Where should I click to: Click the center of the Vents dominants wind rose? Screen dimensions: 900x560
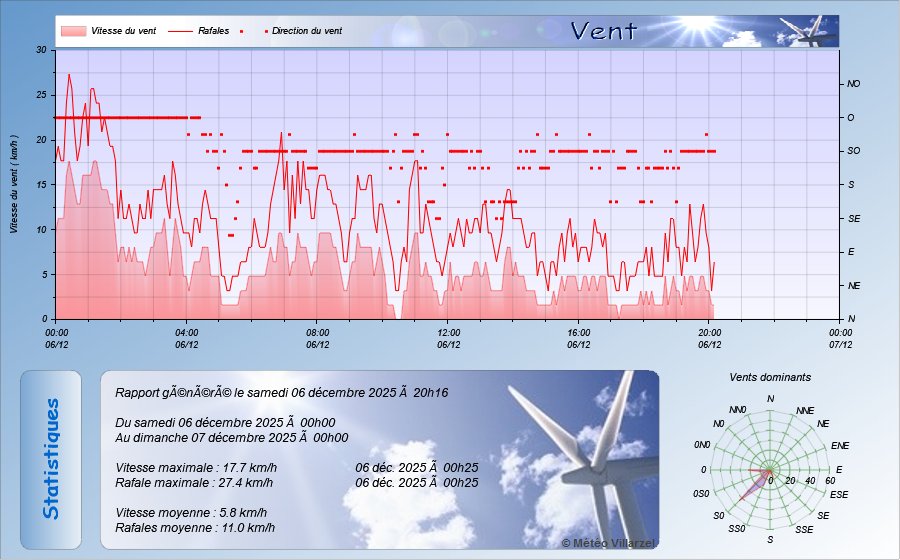pyautogui.click(x=770, y=470)
